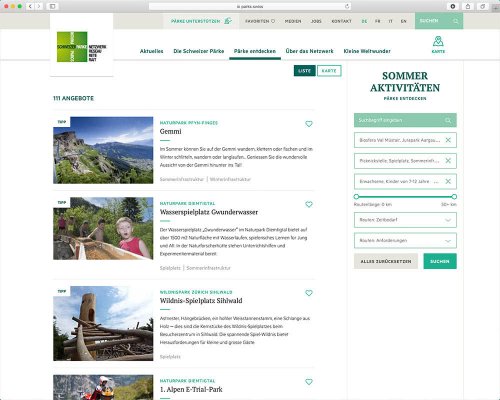Viewport: 500px width, 400px height.
Task: Click Alles zurücksetzen button
Action: click(x=386, y=261)
